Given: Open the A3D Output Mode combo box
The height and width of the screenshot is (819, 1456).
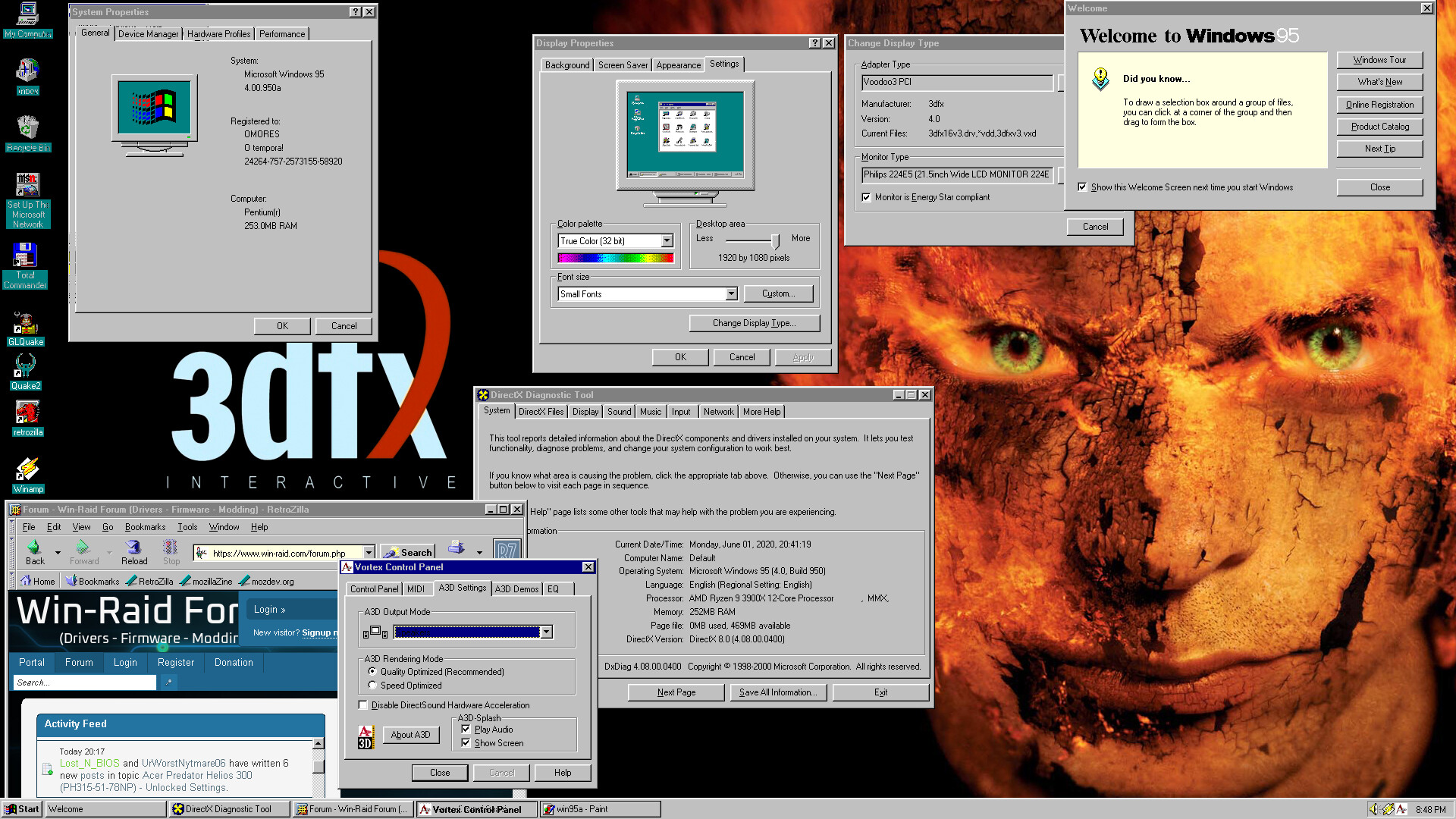Looking at the screenshot, I should pyautogui.click(x=545, y=631).
